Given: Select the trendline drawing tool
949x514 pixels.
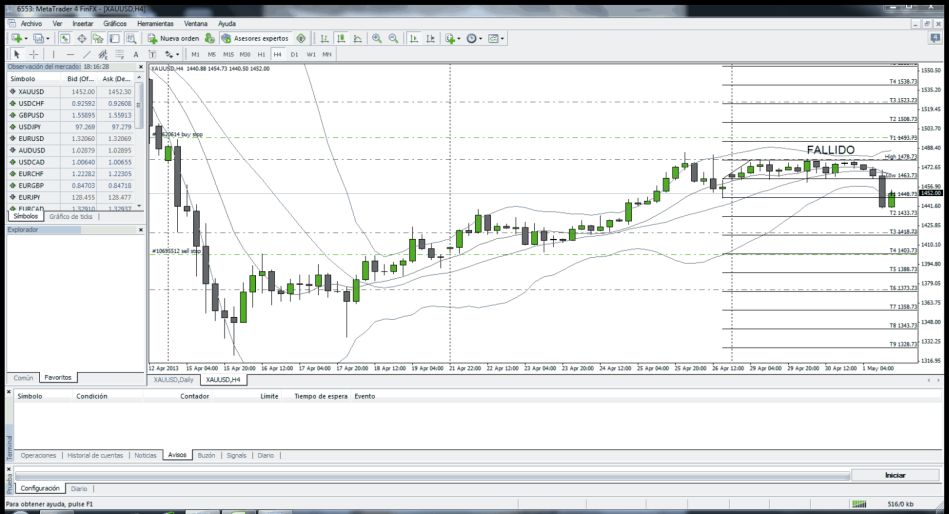Looking at the screenshot, I should point(87,54).
